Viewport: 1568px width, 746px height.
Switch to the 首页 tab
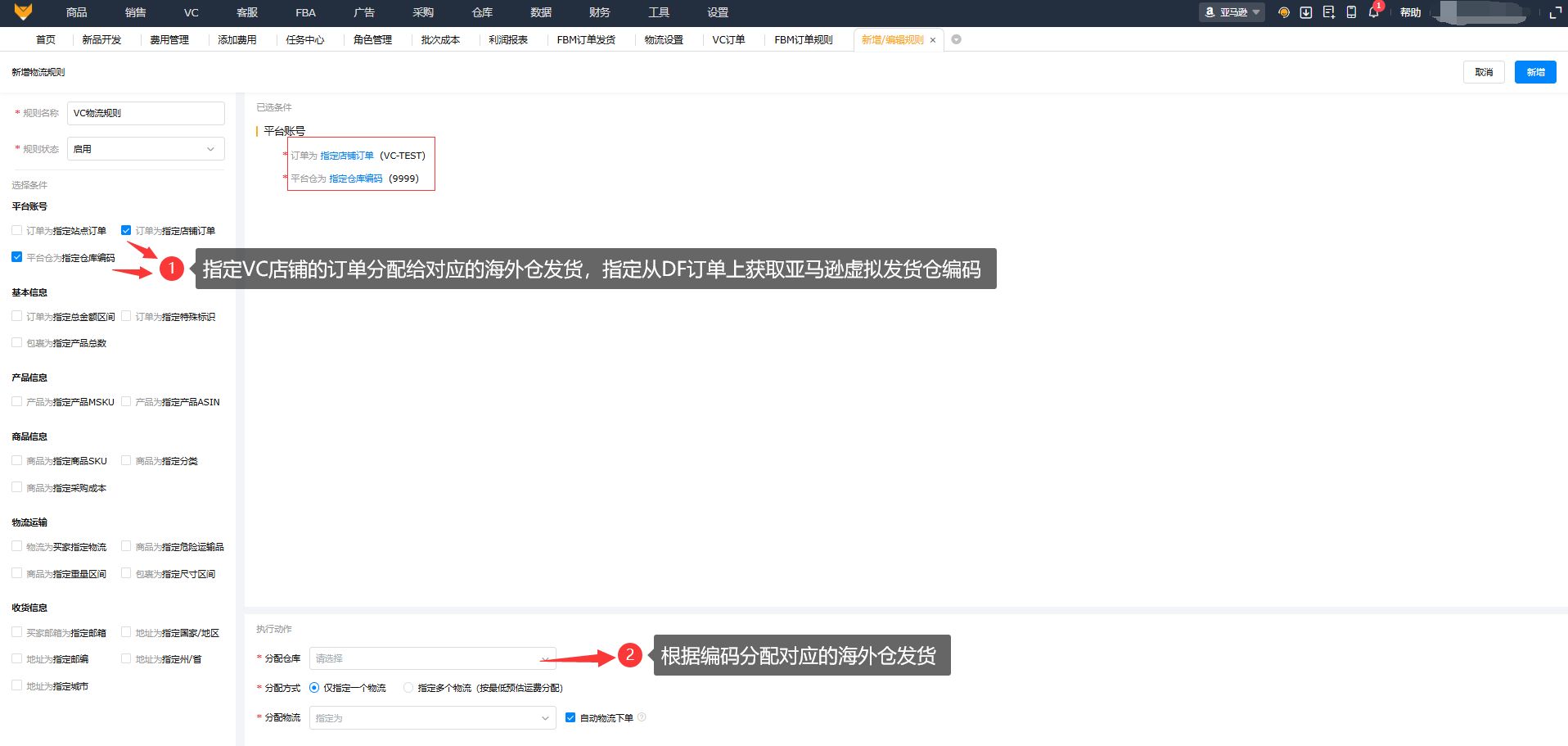(x=46, y=39)
